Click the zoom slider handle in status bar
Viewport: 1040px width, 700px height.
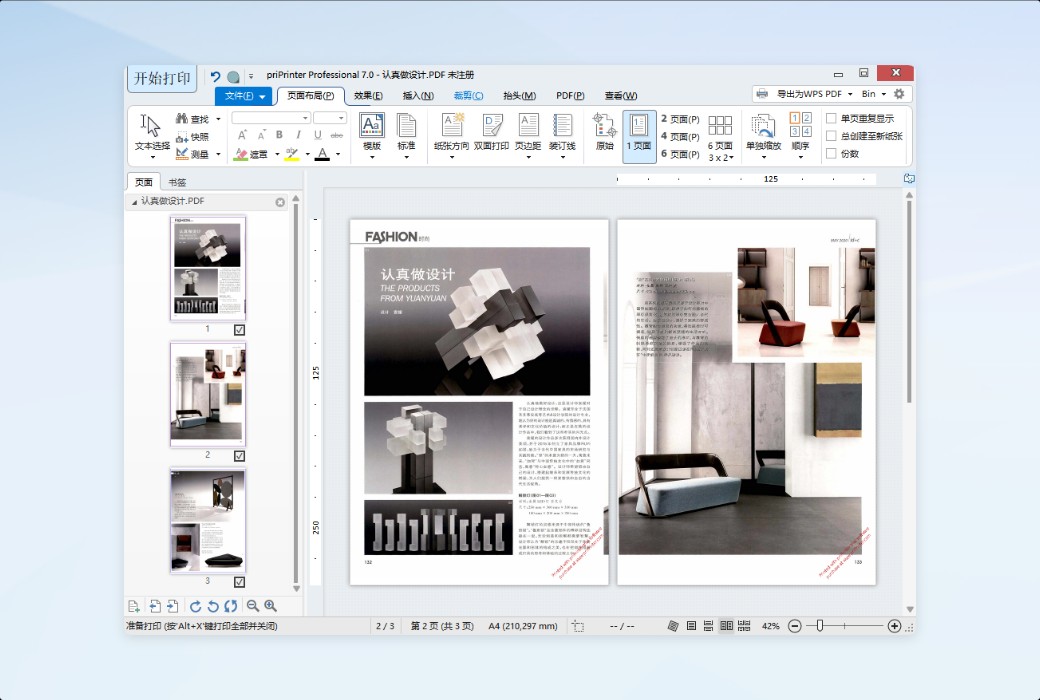pos(820,626)
